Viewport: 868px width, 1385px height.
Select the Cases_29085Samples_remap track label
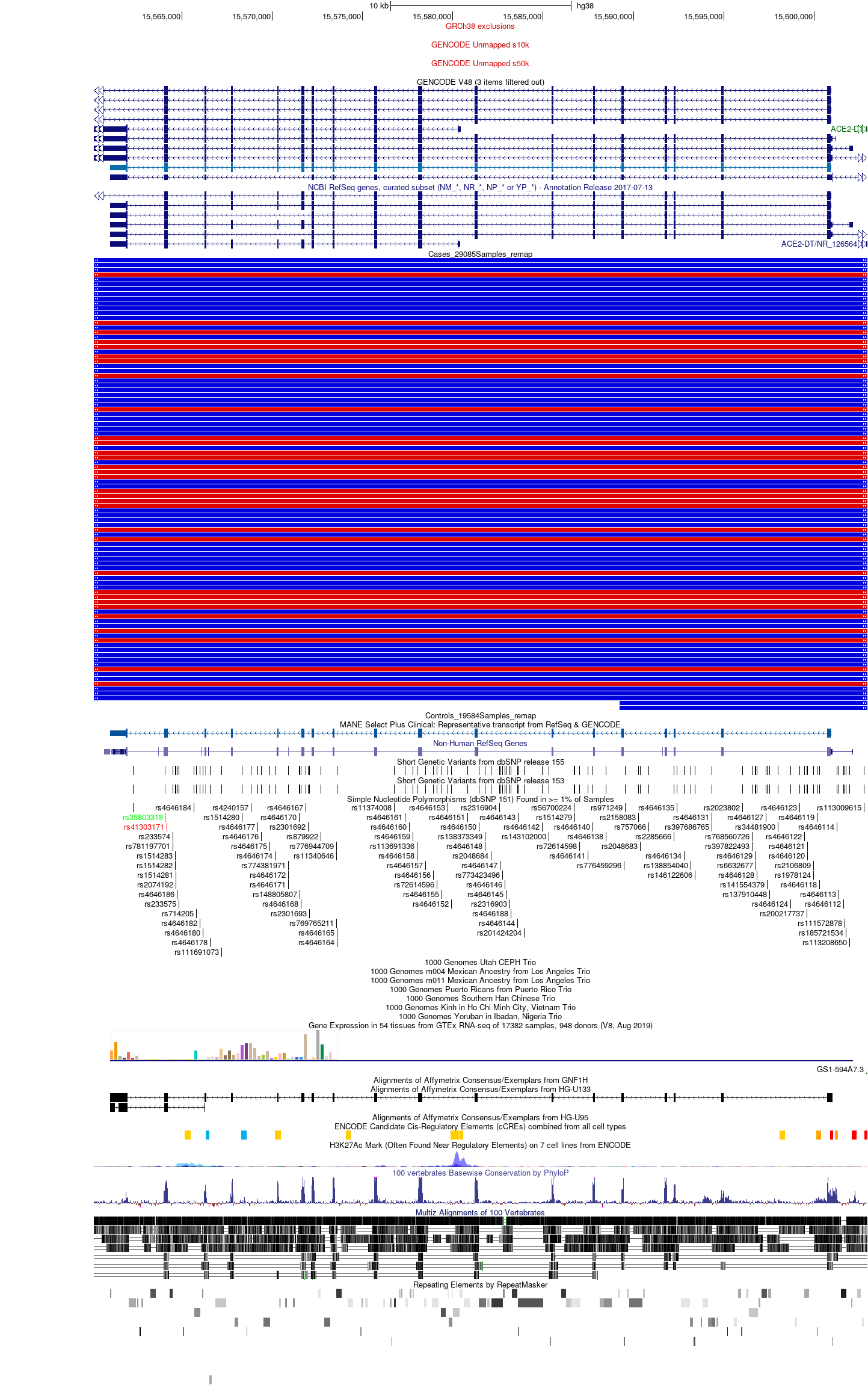[x=479, y=254]
